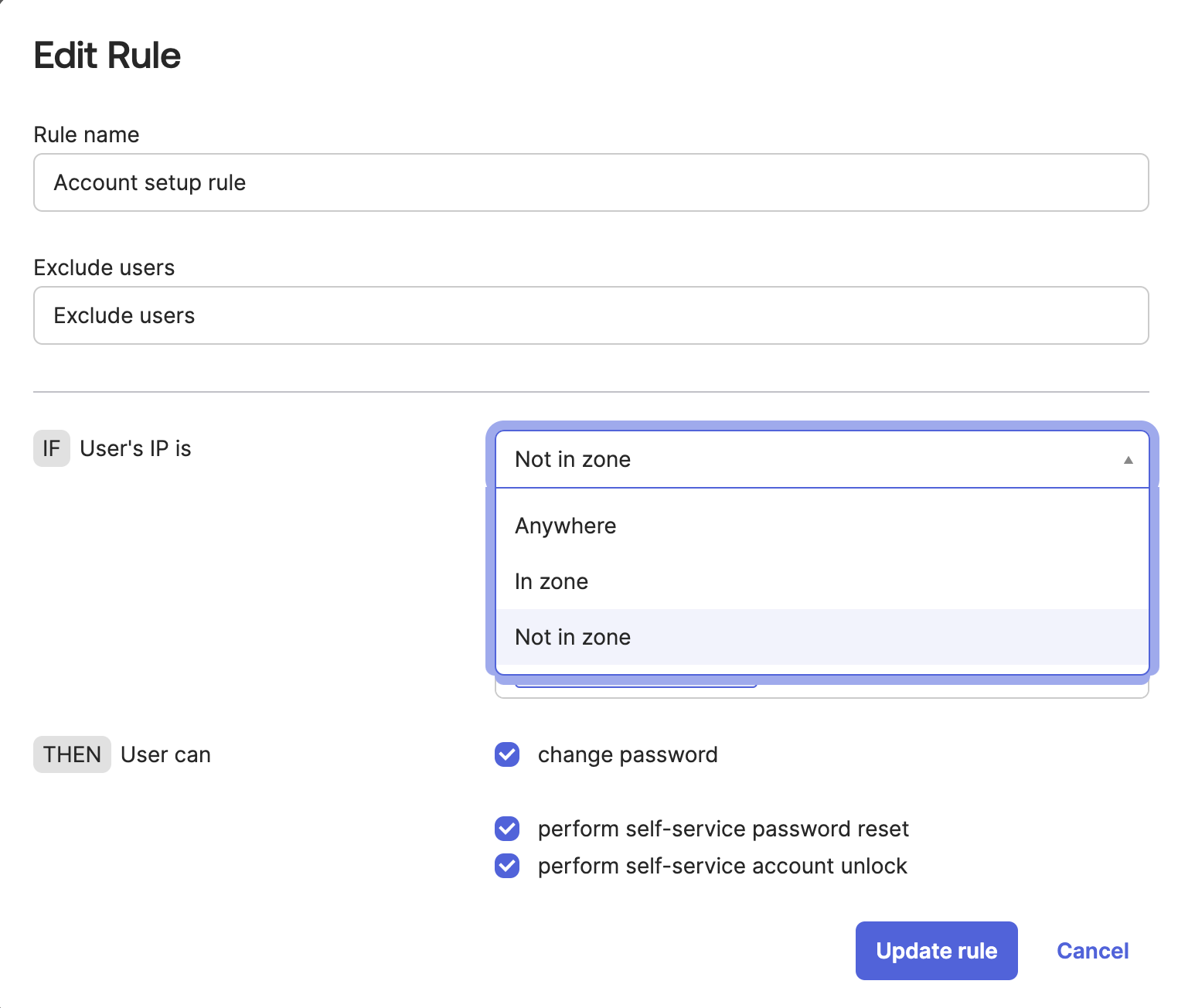
Task: Click the THEN badge label
Action: pyautogui.click(x=72, y=754)
